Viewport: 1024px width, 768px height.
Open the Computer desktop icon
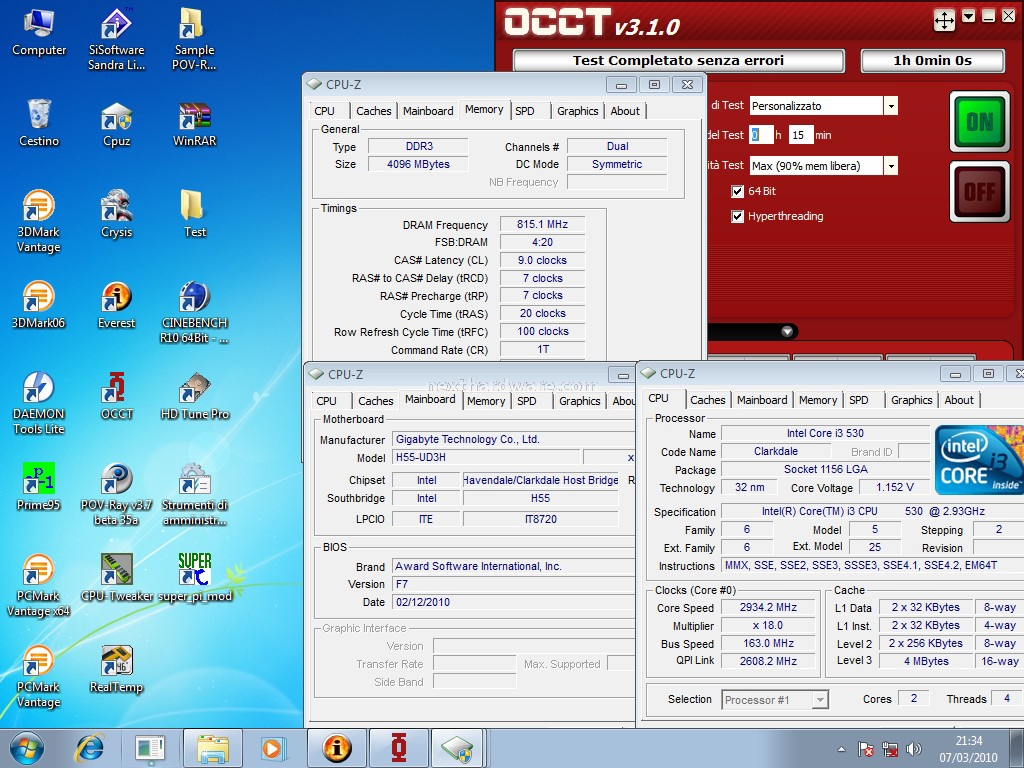pos(39,33)
